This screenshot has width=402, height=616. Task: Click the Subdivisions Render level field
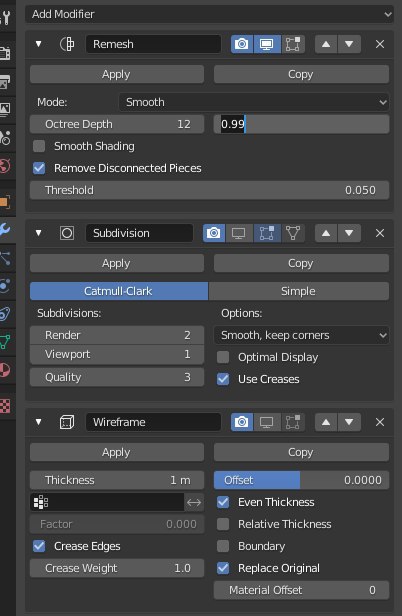pos(117,335)
